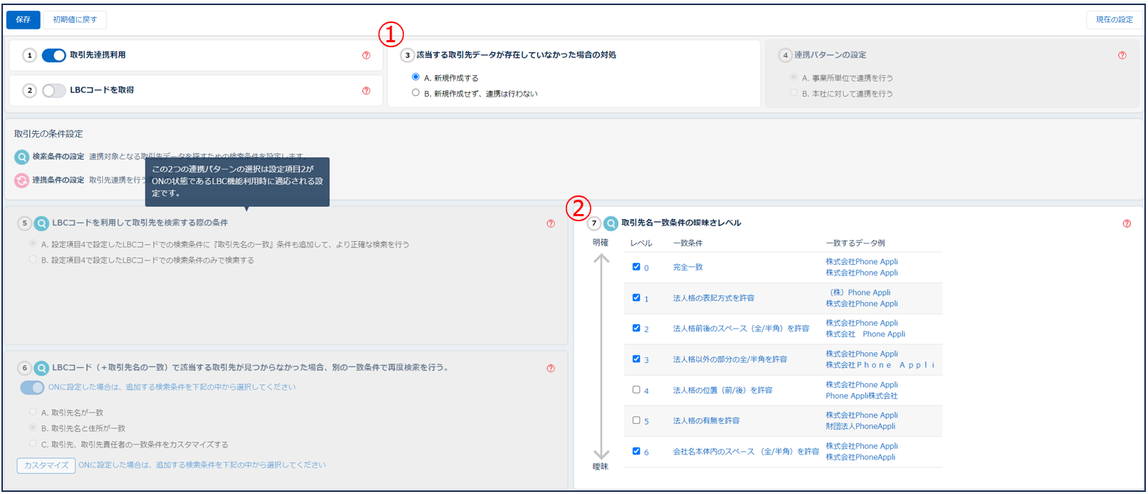Open help icon for 曖昧さレベル section

[1127, 223]
